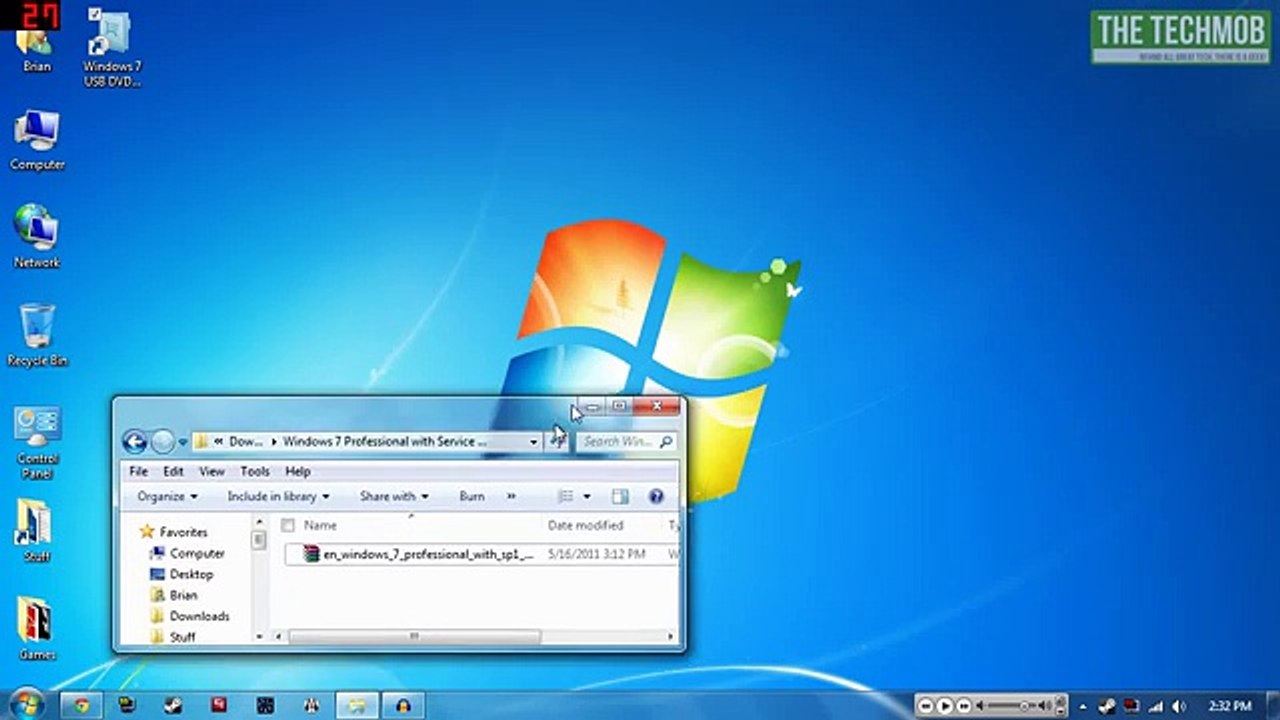Screen dimensions: 1280x720
Task: Toggle the Explorer preview pane
Action: click(x=620, y=496)
